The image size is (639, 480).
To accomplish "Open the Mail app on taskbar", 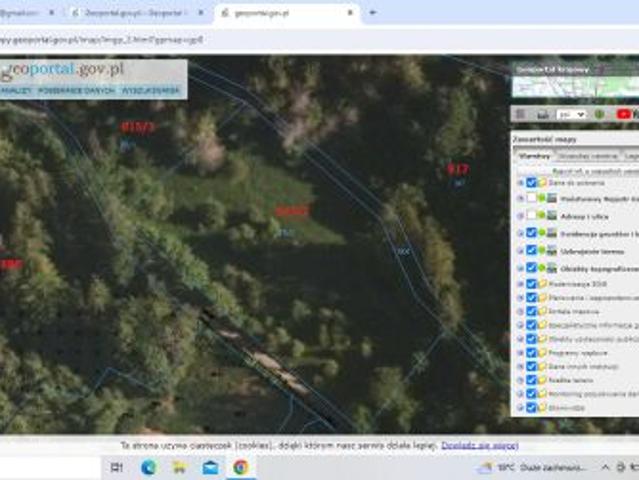I will click(210, 467).
